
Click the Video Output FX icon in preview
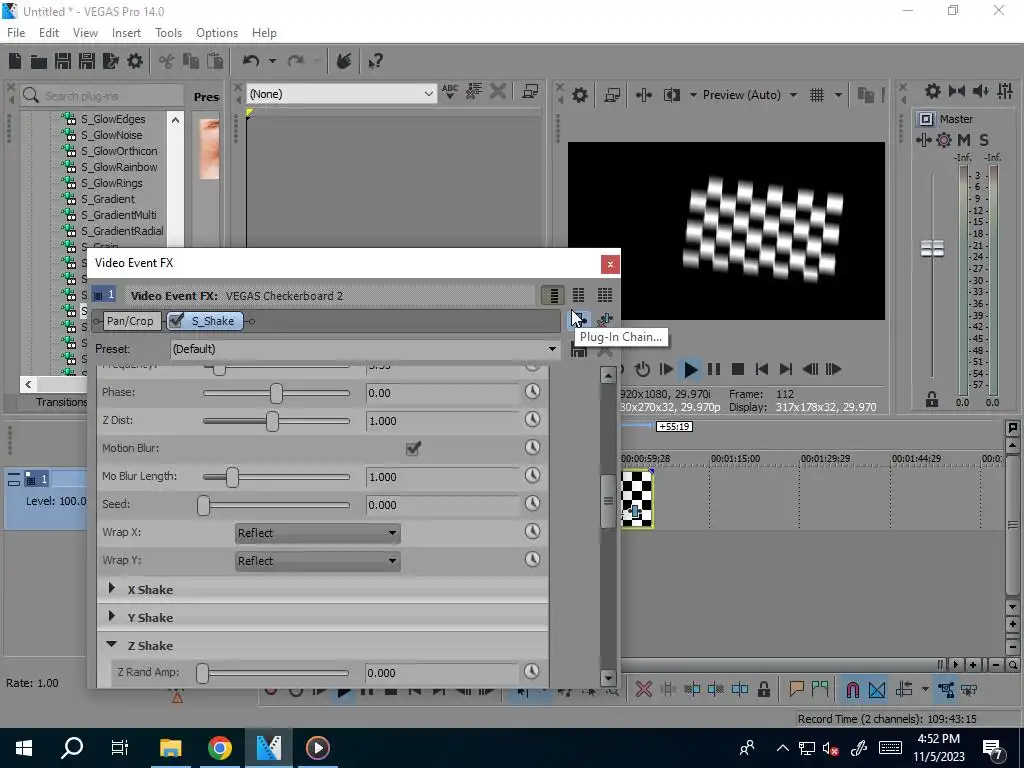[644, 95]
